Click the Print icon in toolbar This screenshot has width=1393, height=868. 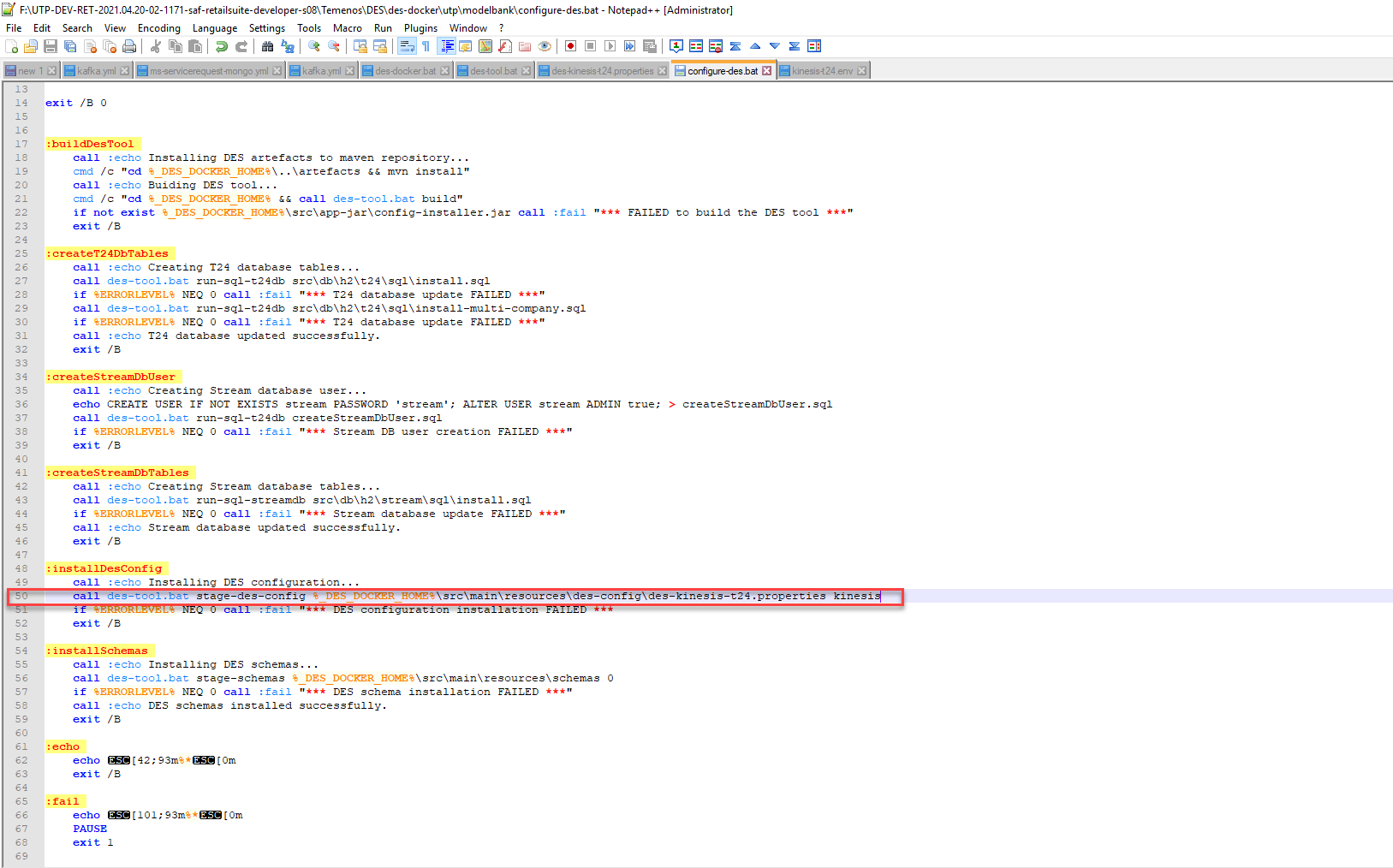[x=129, y=46]
